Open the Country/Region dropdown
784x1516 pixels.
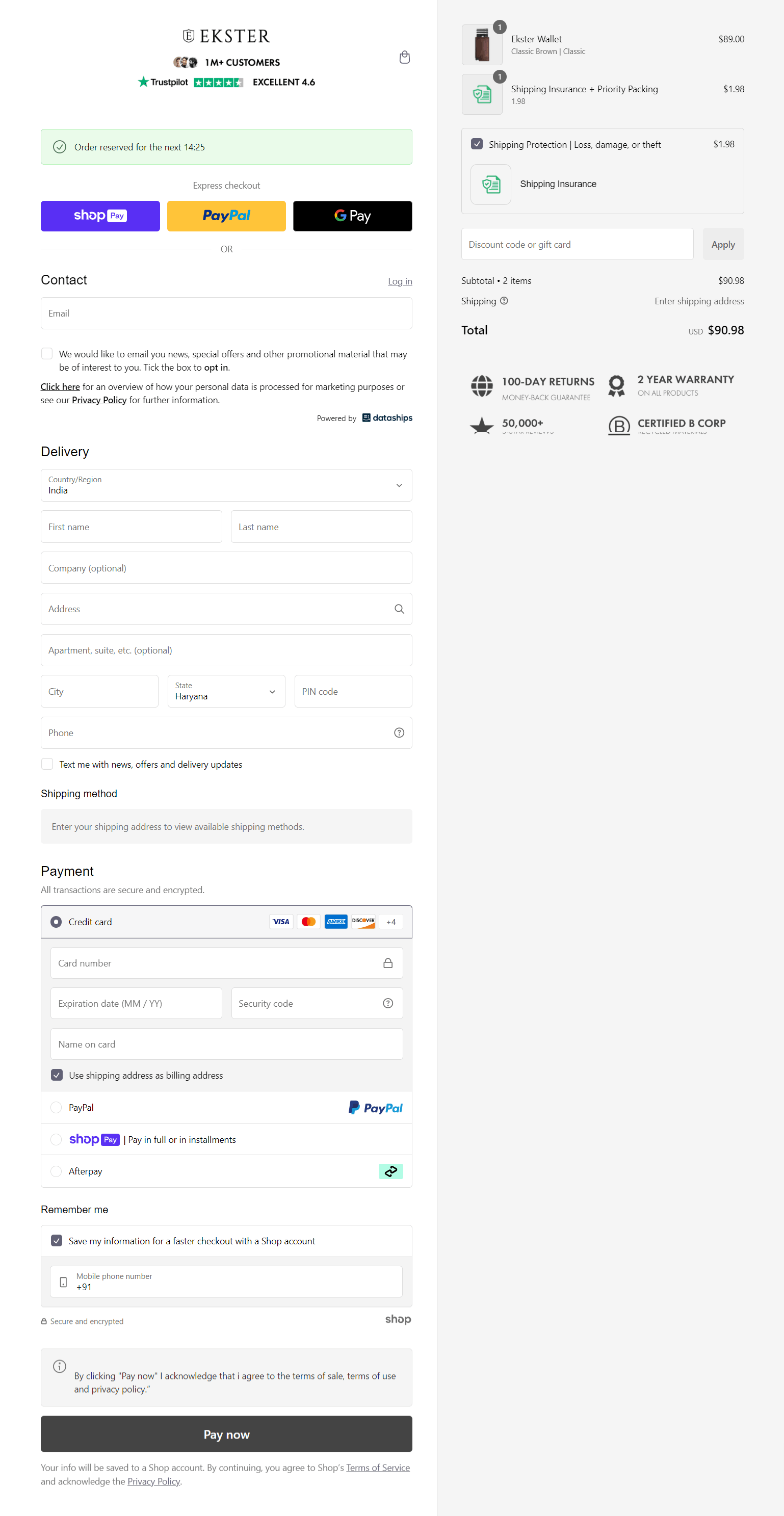226,485
